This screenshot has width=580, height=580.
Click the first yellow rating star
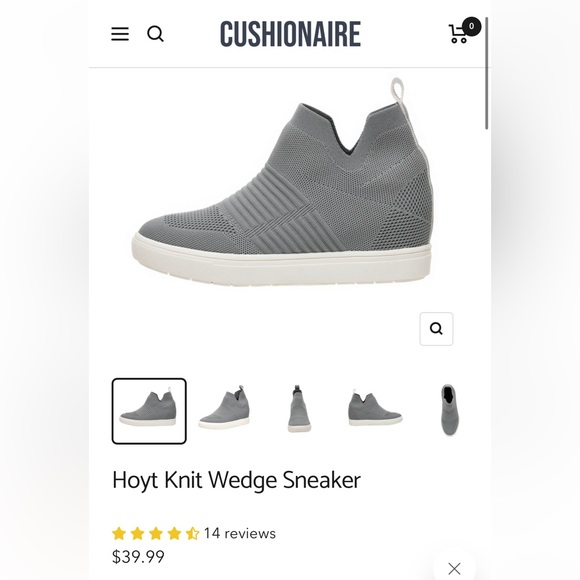pyautogui.click(x=119, y=534)
